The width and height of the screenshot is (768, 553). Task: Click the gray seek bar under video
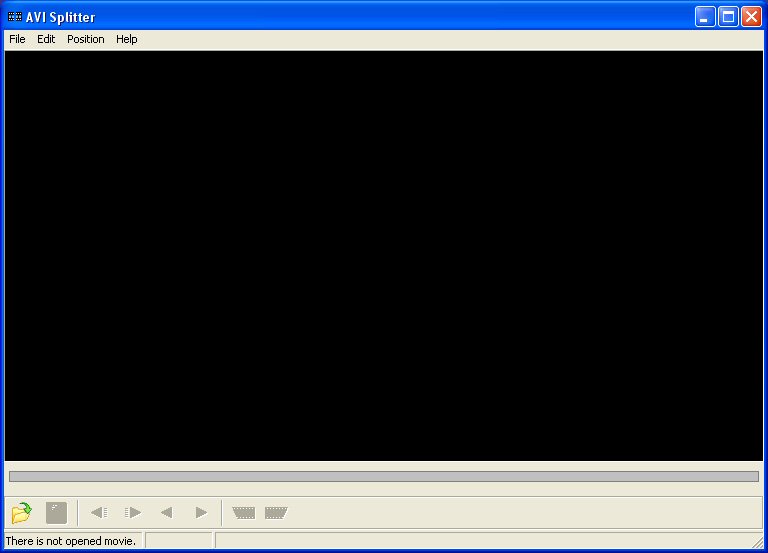coord(384,477)
